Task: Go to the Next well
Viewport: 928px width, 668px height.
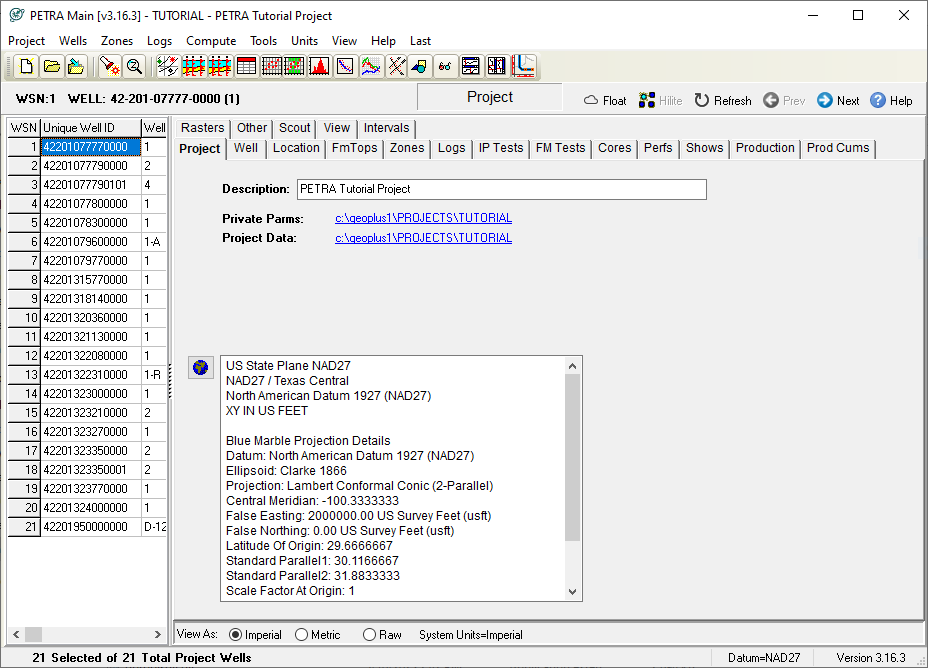Action: [x=838, y=101]
